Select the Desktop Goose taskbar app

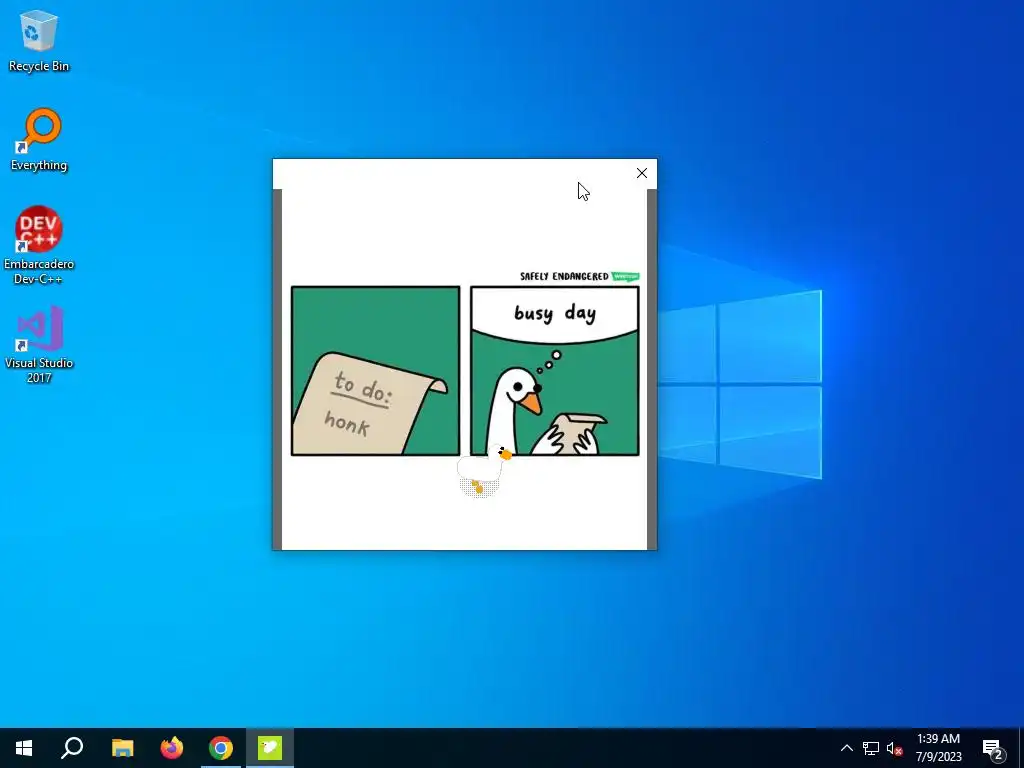pos(270,748)
